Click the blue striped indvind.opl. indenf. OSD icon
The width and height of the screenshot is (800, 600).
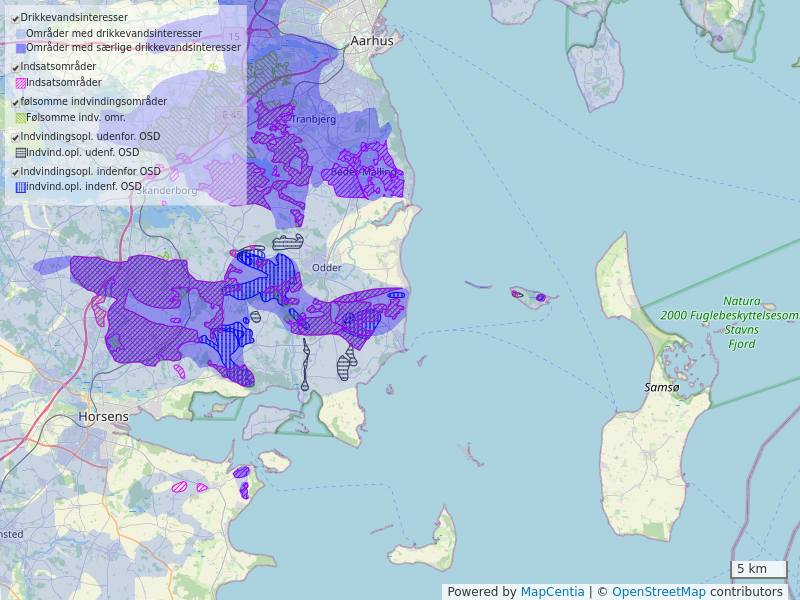click(21, 187)
